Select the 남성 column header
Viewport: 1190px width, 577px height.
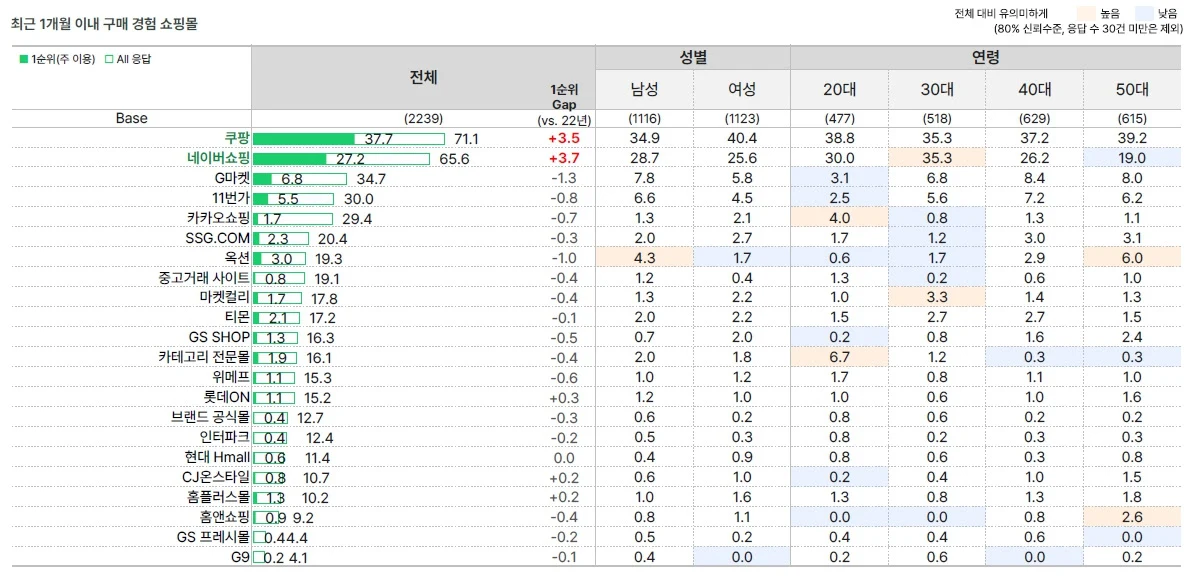[644, 89]
